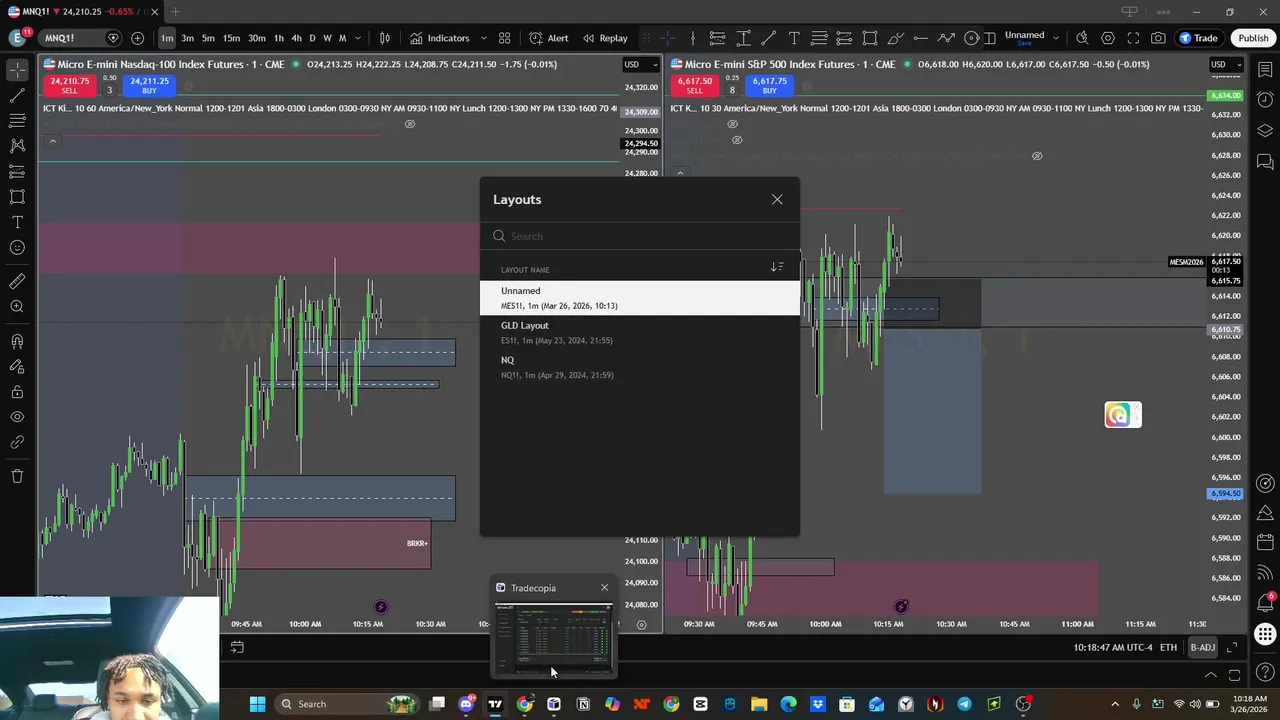
Task: Select the 15m timeframe
Action: (x=231, y=38)
